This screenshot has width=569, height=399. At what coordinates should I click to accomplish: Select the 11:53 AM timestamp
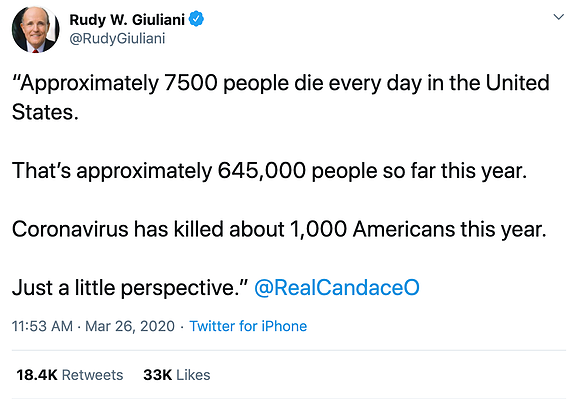tap(42, 326)
